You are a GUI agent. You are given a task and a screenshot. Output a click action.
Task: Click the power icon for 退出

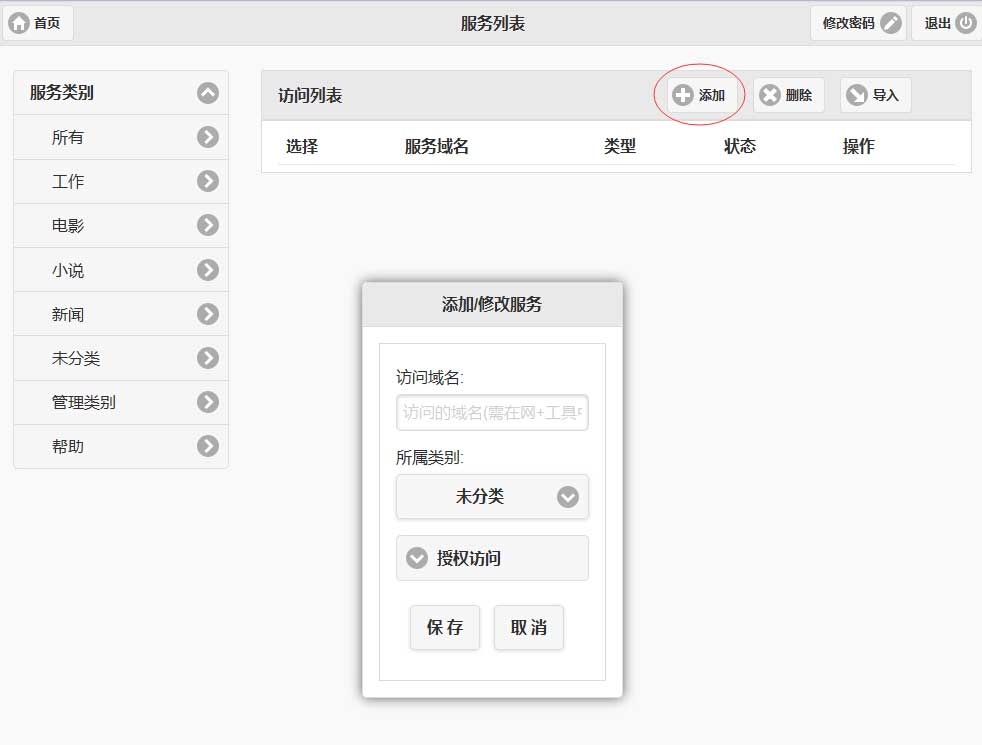click(x=965, y=23)
